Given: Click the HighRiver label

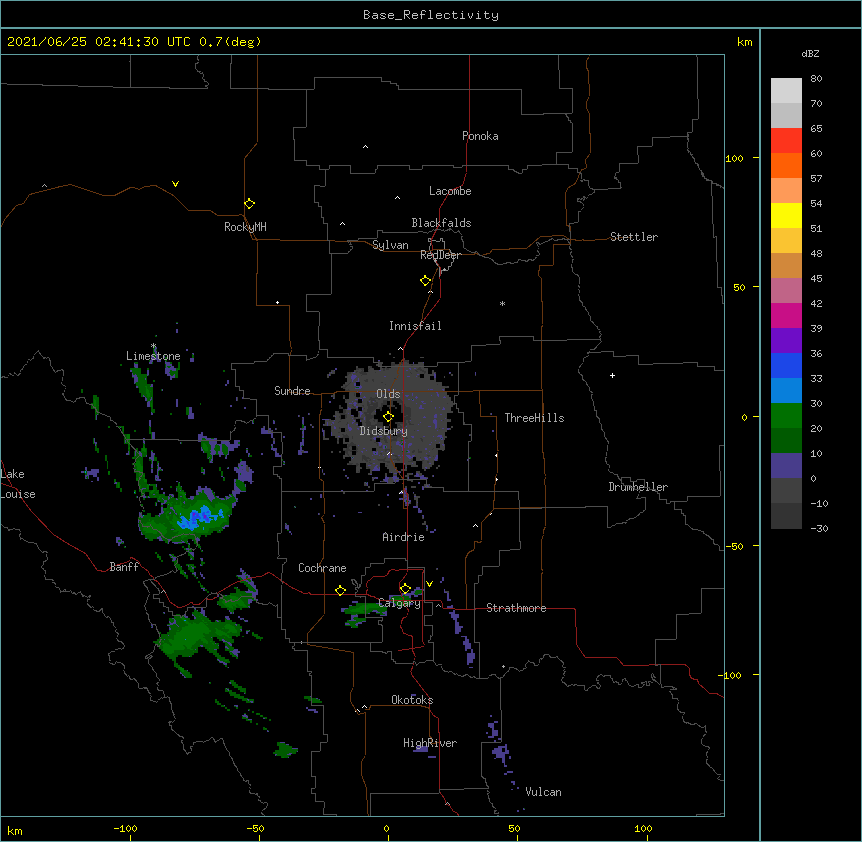Looking at the screenshot, I should point(430,743).
